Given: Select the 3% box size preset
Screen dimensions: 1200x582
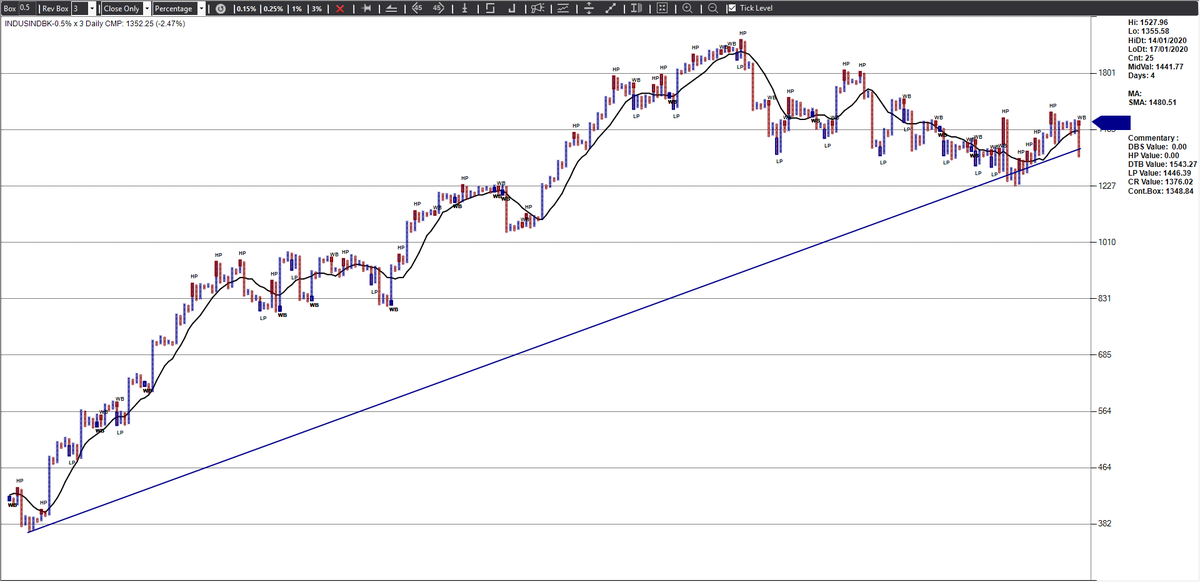Looking at the screenshot, I should (316, 8).
